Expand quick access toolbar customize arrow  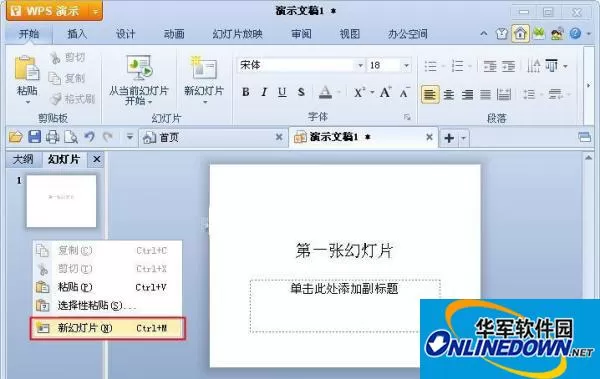[x=130, y=137]
